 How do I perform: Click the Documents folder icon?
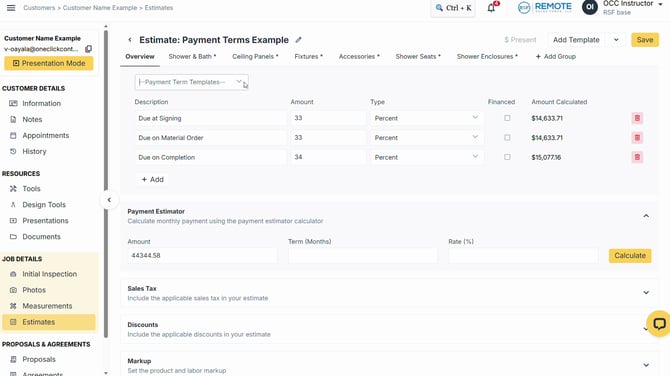[13, 237]
